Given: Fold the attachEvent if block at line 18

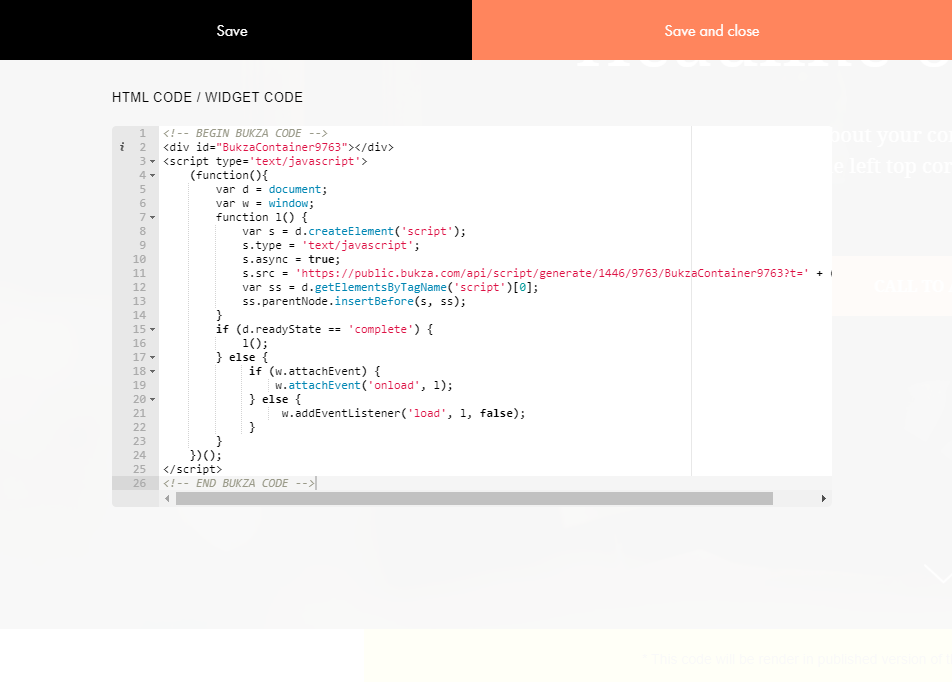Looking at the screenshot, I should point(152,371).
